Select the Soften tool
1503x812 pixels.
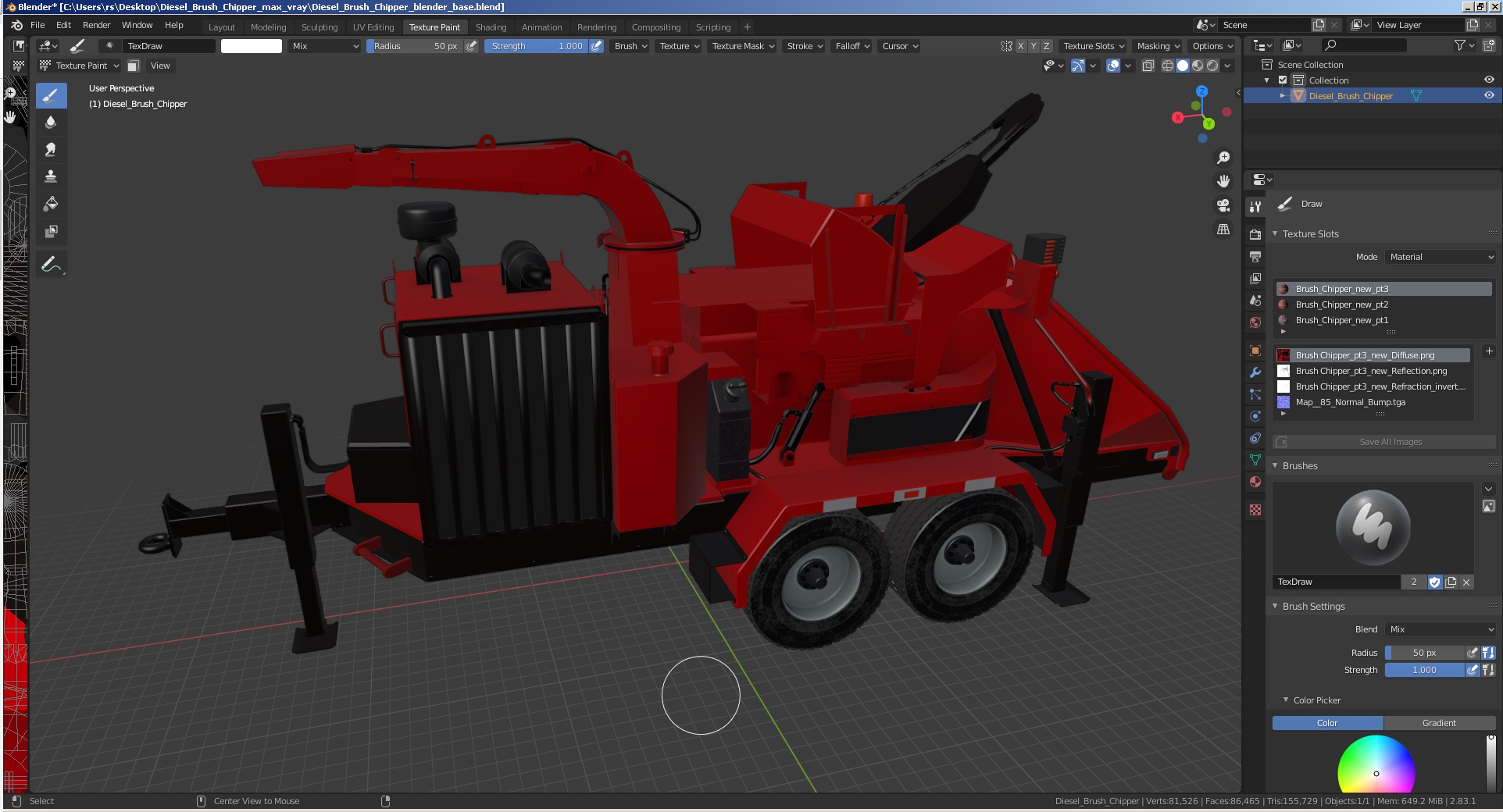click(51, 123)
